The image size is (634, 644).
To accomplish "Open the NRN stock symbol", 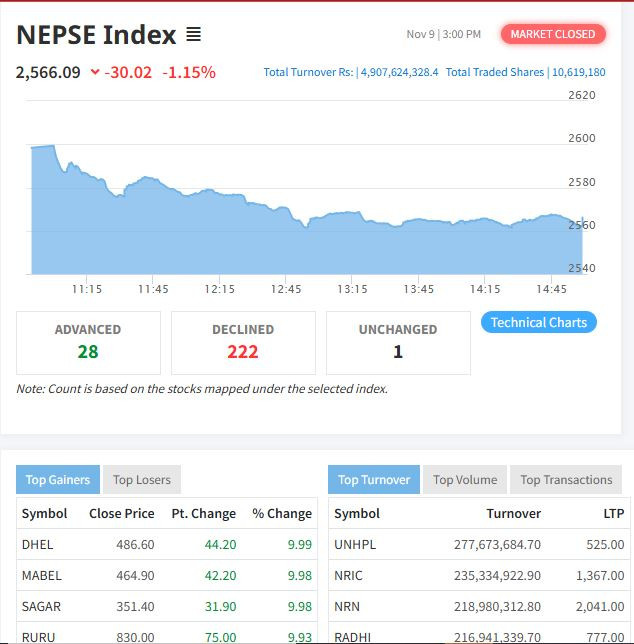I will coord(348,607).
